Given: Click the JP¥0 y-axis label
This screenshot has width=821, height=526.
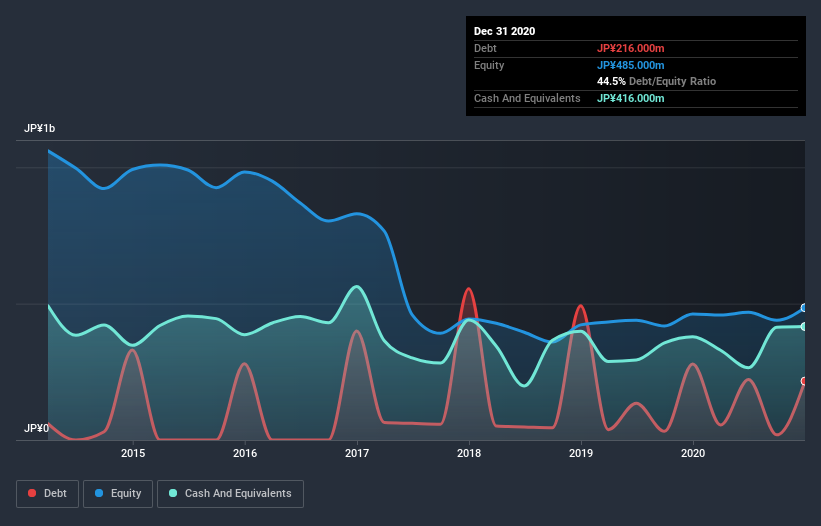Looking at the screenshot, I should point(36,429).
